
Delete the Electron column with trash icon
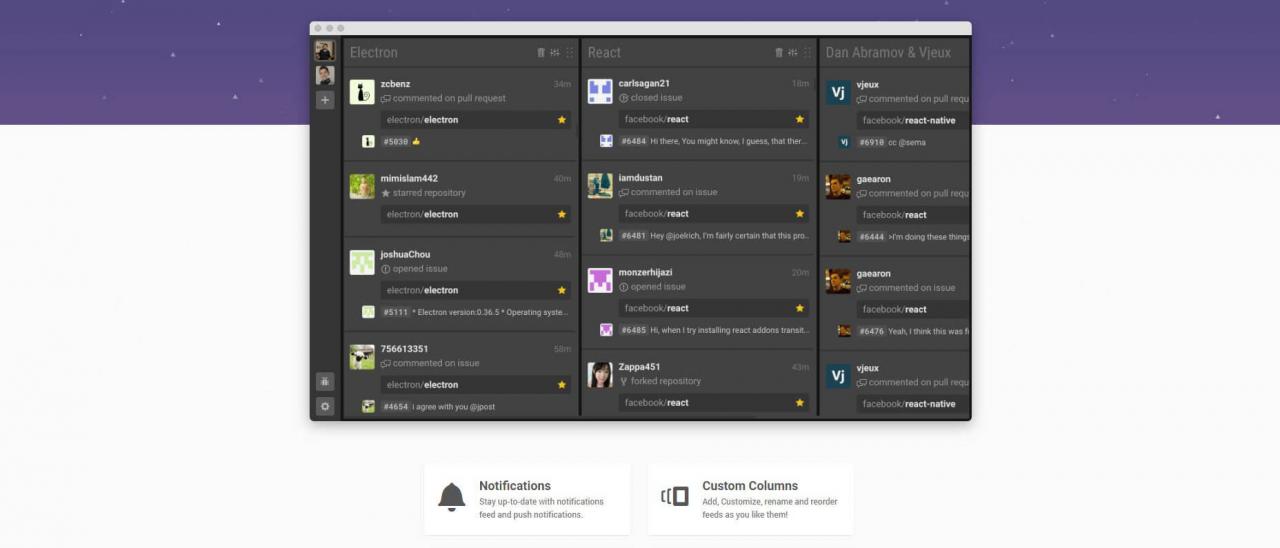(541, 53)
